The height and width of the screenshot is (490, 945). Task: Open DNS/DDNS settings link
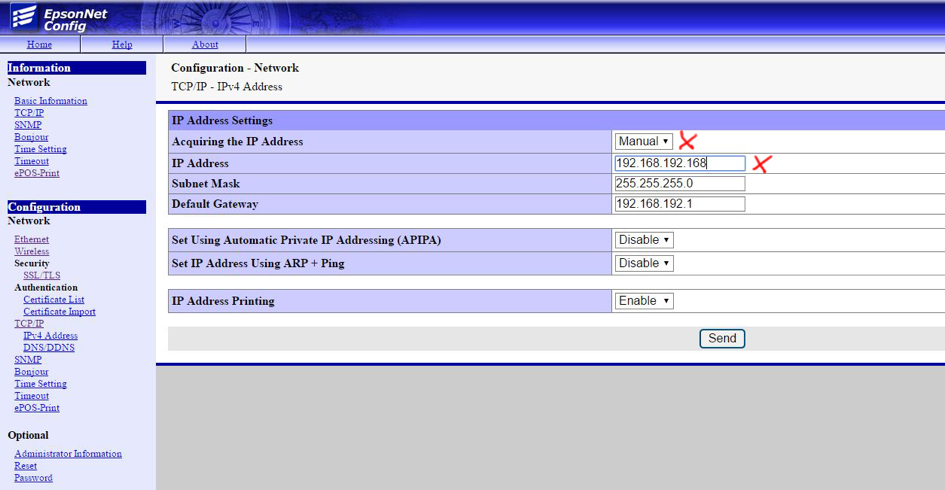(x=49, y=348)
